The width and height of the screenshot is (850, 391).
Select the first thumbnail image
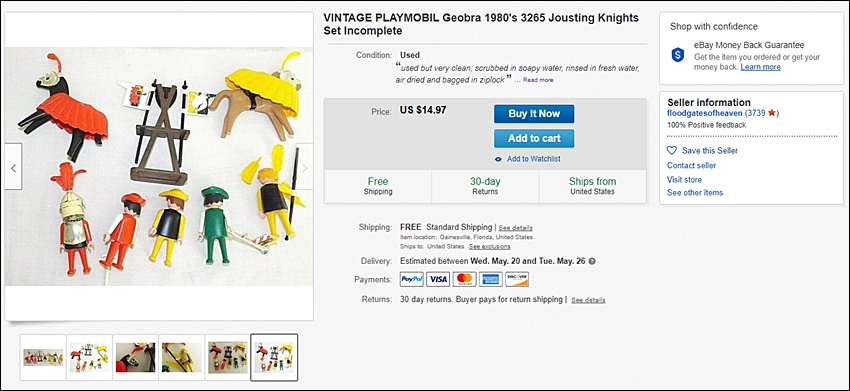pyautogui.click(x=43, y=357)
